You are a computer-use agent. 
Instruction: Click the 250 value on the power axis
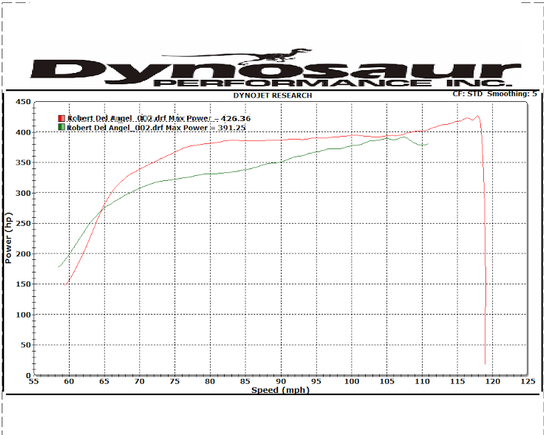[23, 223]
